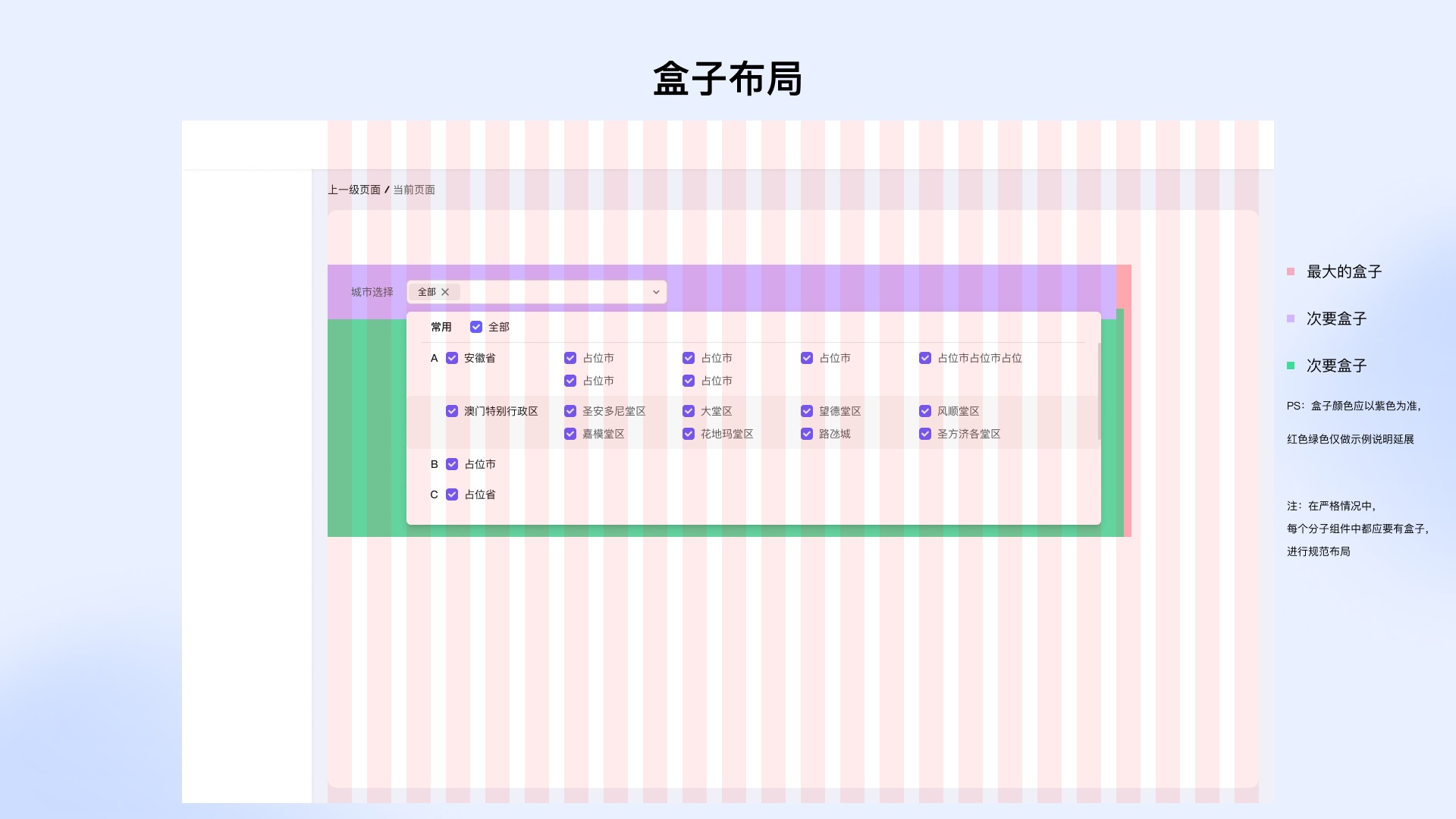Toggle the 占位市 checkbox under A
Screen dimensions: 1456x819
point(570,358)
